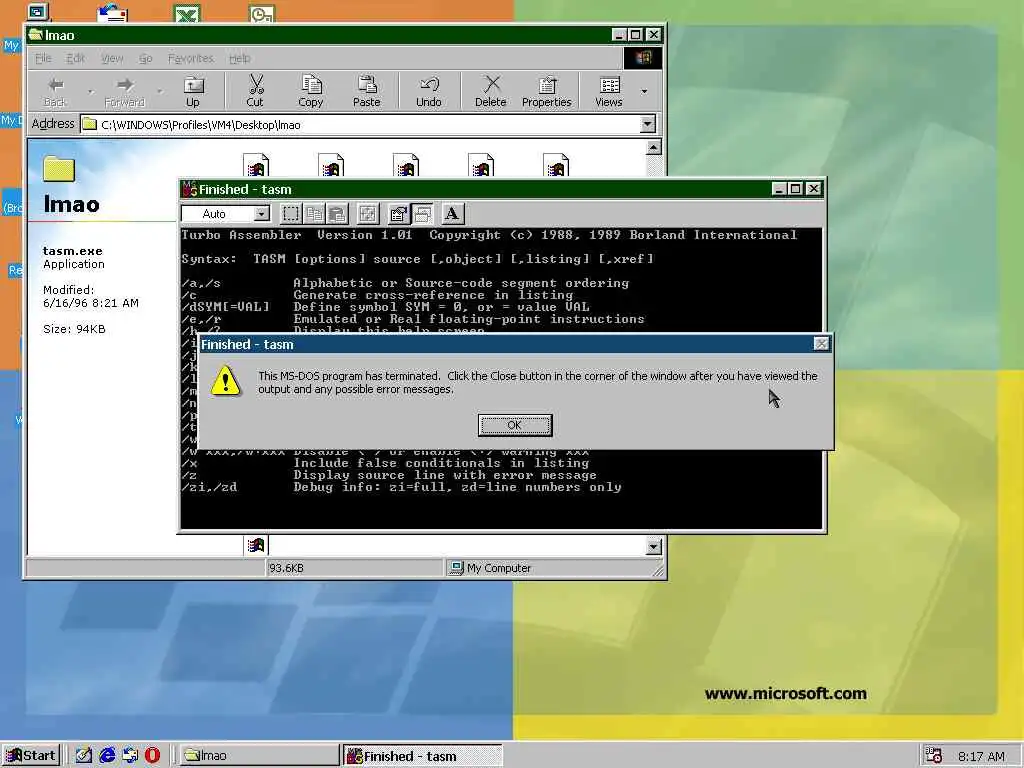Launch Opera from quick launch
The image size is (1024, 768).
(152, 756)
